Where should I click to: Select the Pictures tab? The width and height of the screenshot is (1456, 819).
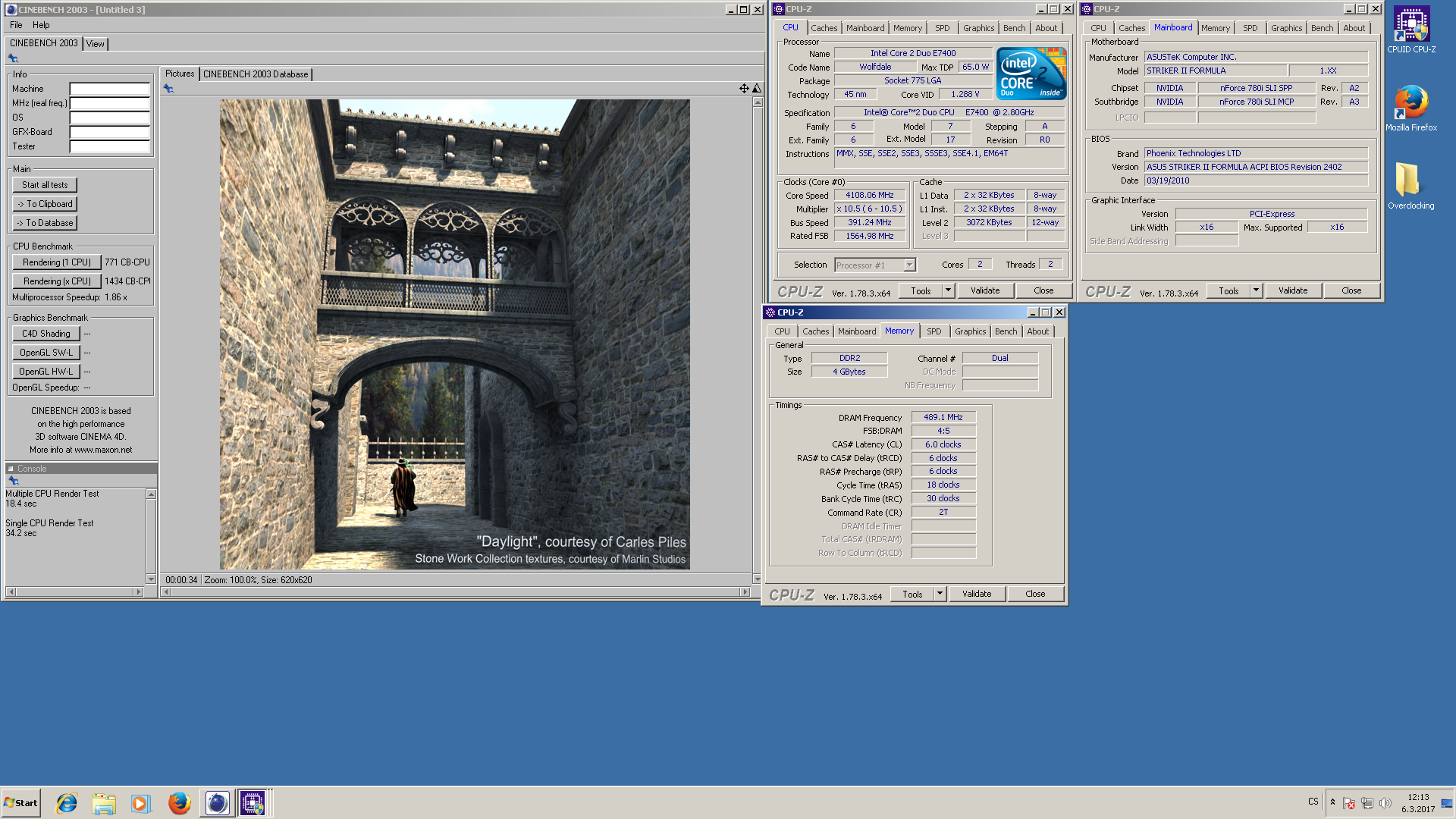click(x=180, y=74)
